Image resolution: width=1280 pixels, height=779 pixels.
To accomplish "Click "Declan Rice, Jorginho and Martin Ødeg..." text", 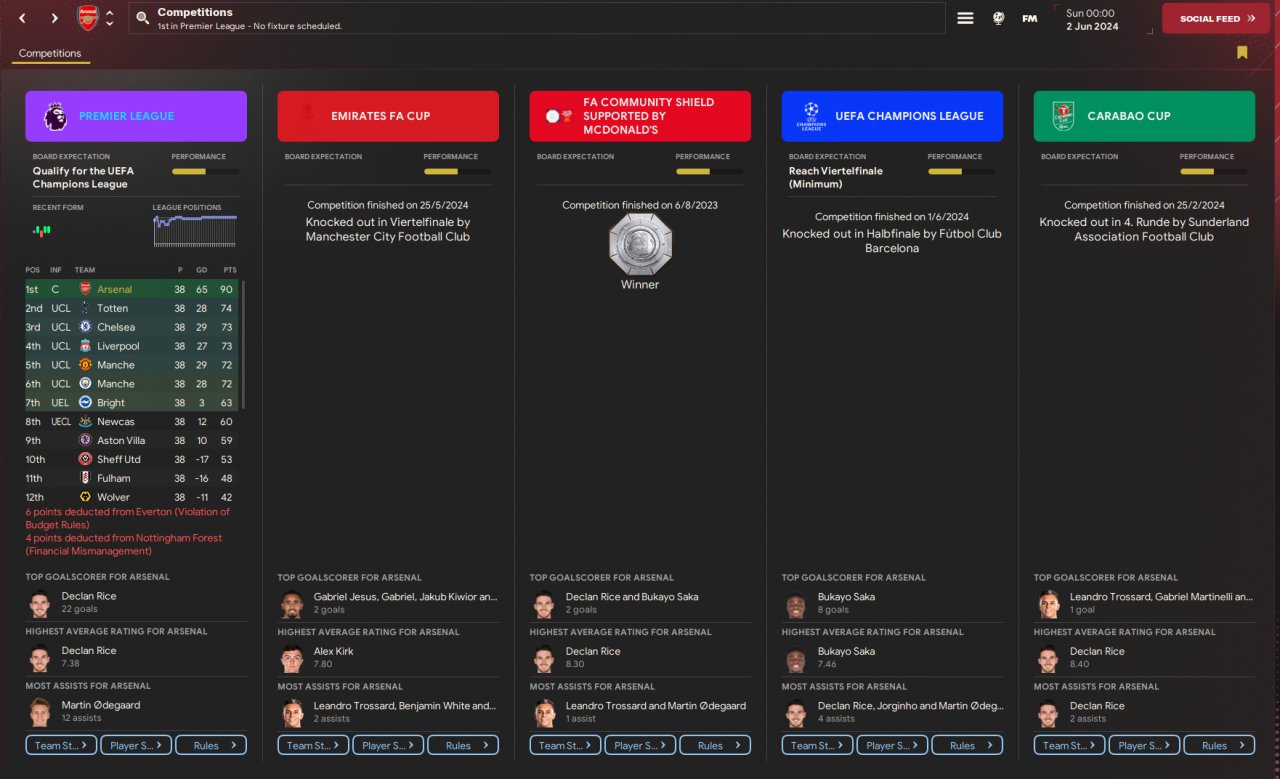I will click(910, 706).
